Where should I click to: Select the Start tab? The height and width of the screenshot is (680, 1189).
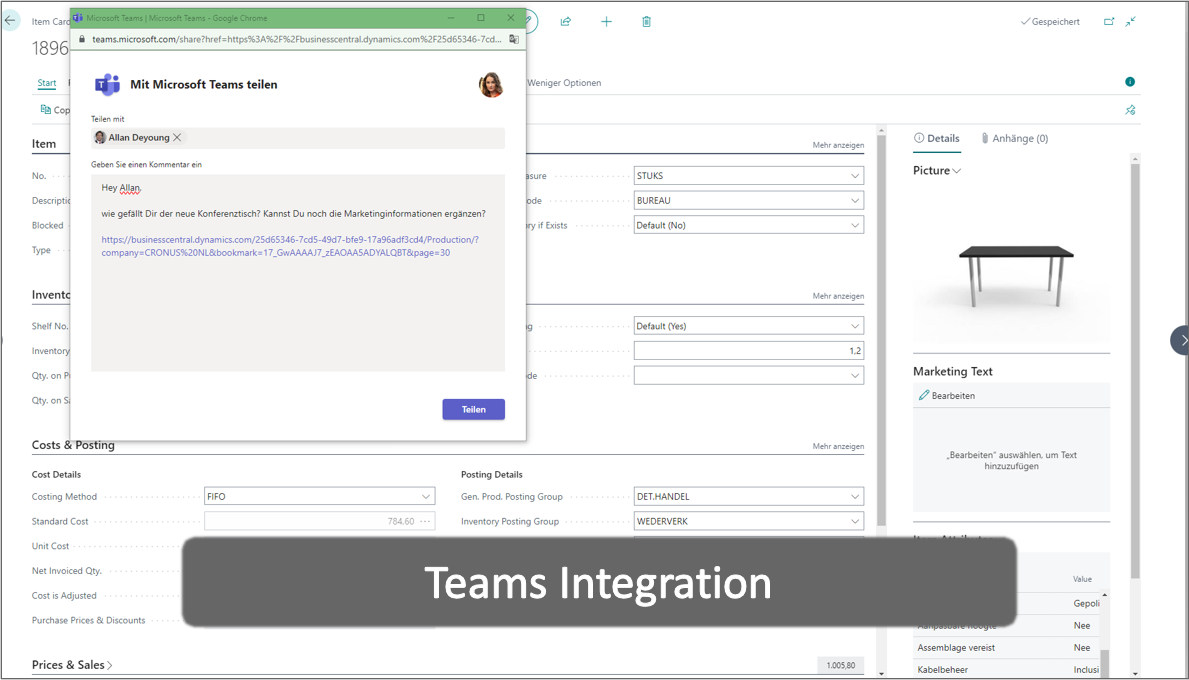47,83
